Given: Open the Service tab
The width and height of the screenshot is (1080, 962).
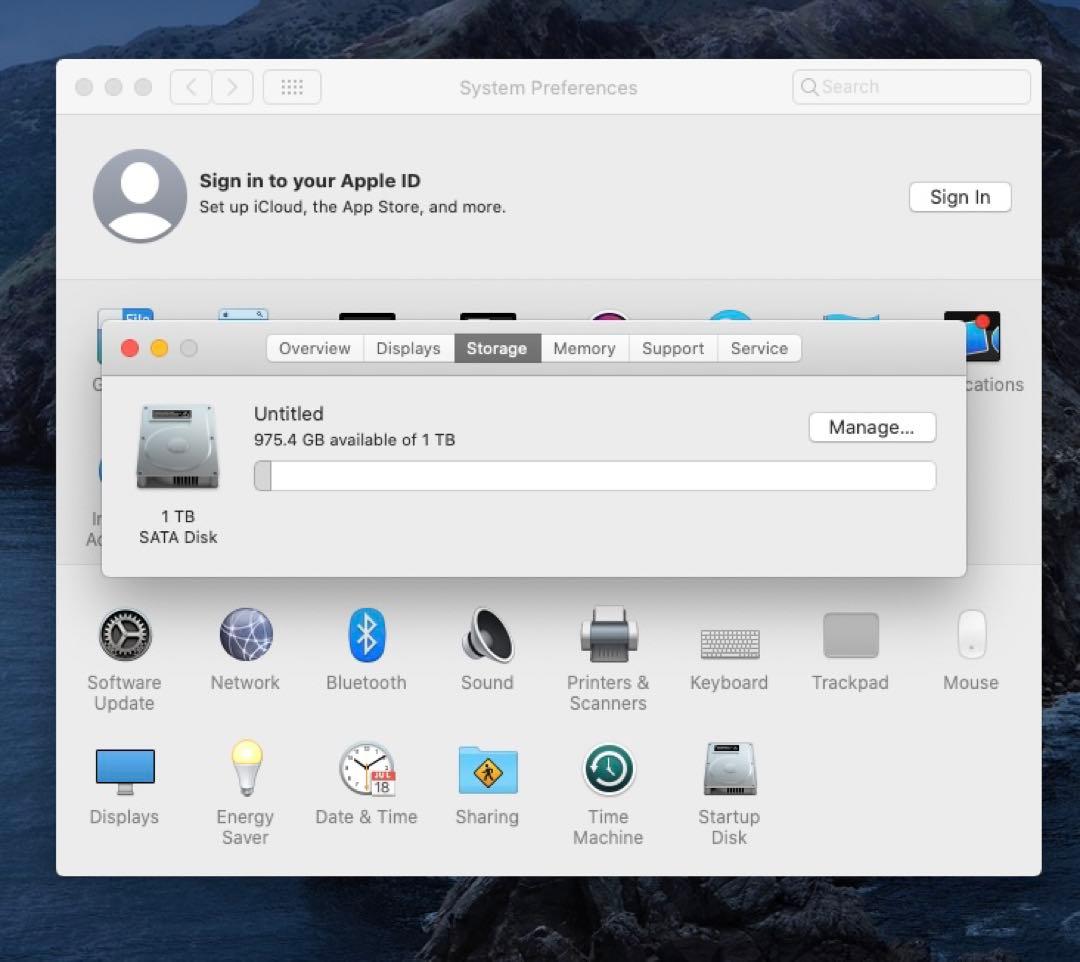Looking at the screenshot, I should point(759,348).
